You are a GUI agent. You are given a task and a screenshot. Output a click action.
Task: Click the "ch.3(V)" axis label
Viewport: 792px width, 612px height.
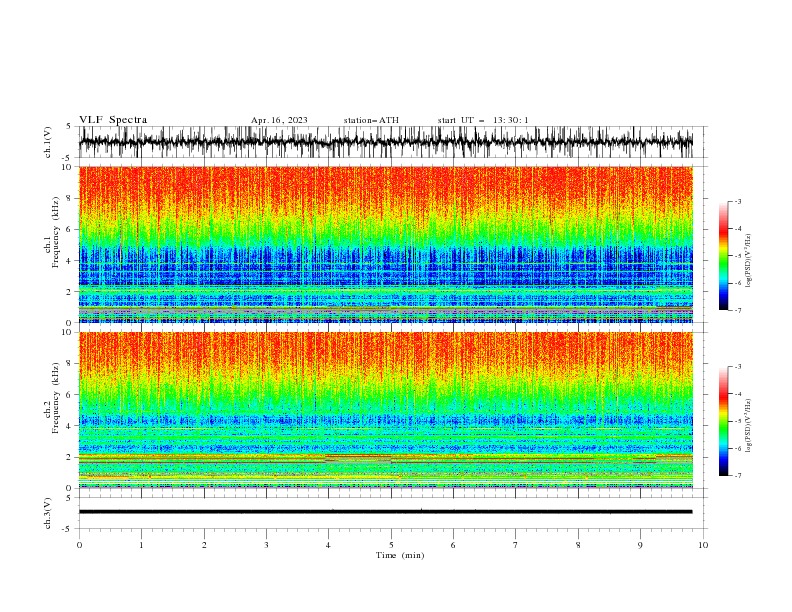click(x=48, y=513)
